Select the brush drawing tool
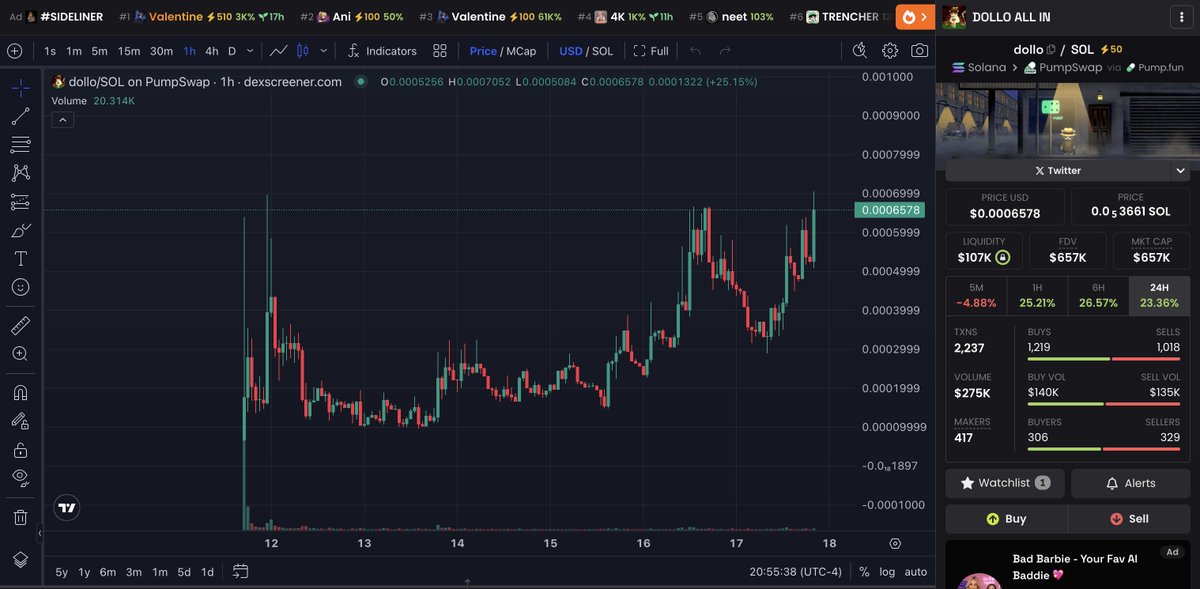The height and width of the screenshot is (589, 1200). pyautogui.click(x=20, y=231)
